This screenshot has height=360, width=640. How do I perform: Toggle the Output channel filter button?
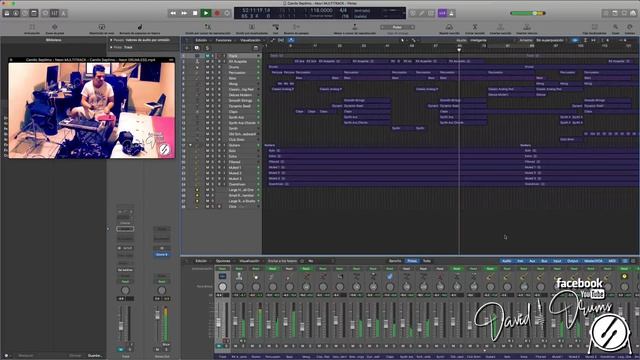573,261
